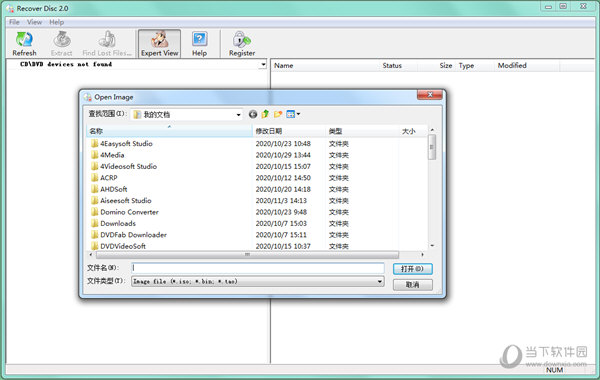This screenshot has height=380, width=600.
Task: Click the ACRP folder icon
Action: [x=95, y=178]
